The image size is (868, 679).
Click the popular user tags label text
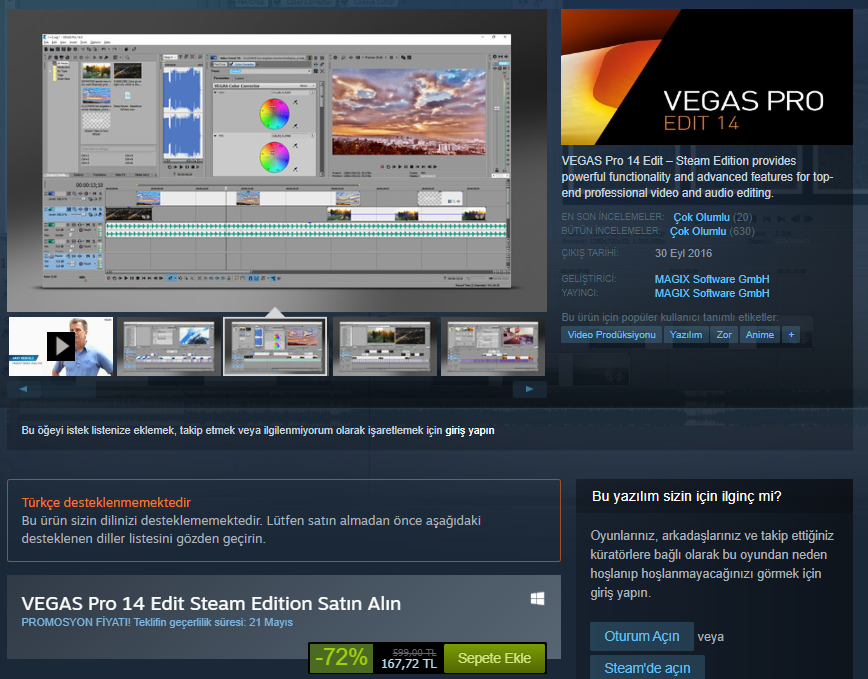click(x=670, y=317)
